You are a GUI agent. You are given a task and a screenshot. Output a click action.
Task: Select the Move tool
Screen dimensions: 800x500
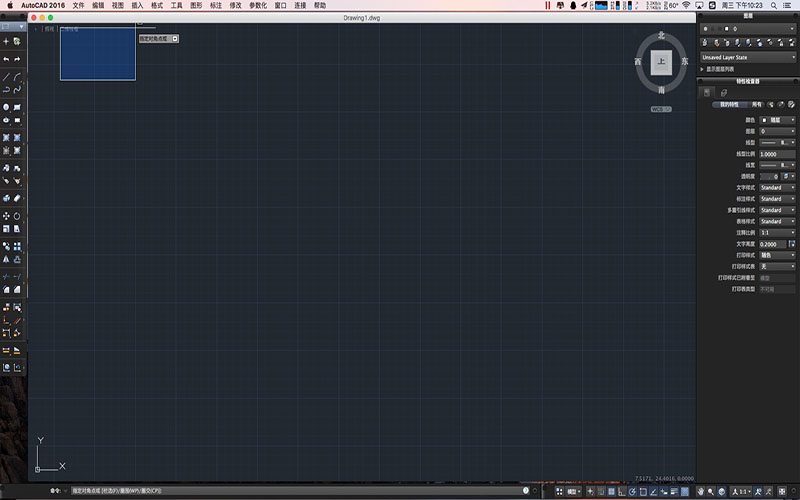(x=6, y=216)
